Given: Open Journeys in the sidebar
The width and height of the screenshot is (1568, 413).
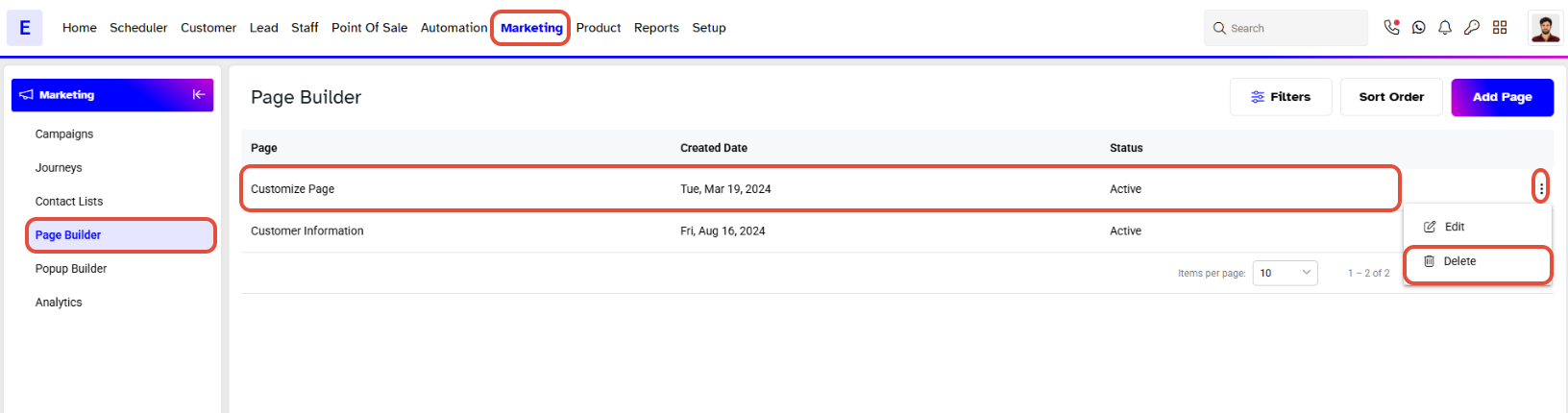Looking at the screenshot, I should [x=59, y=168].
